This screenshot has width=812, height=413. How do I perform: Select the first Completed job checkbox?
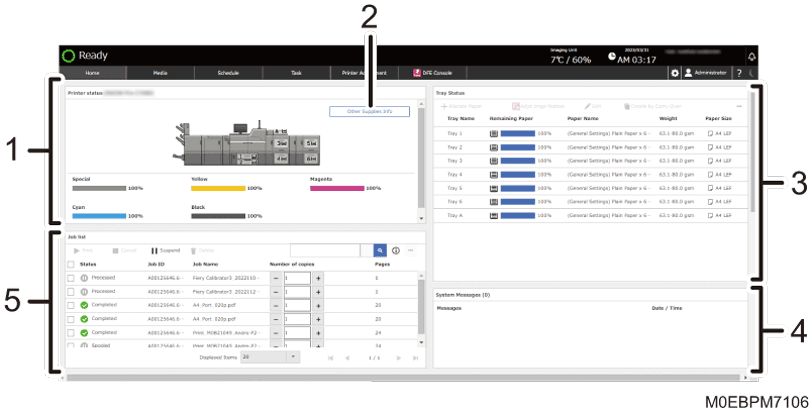tap(70, 305)
